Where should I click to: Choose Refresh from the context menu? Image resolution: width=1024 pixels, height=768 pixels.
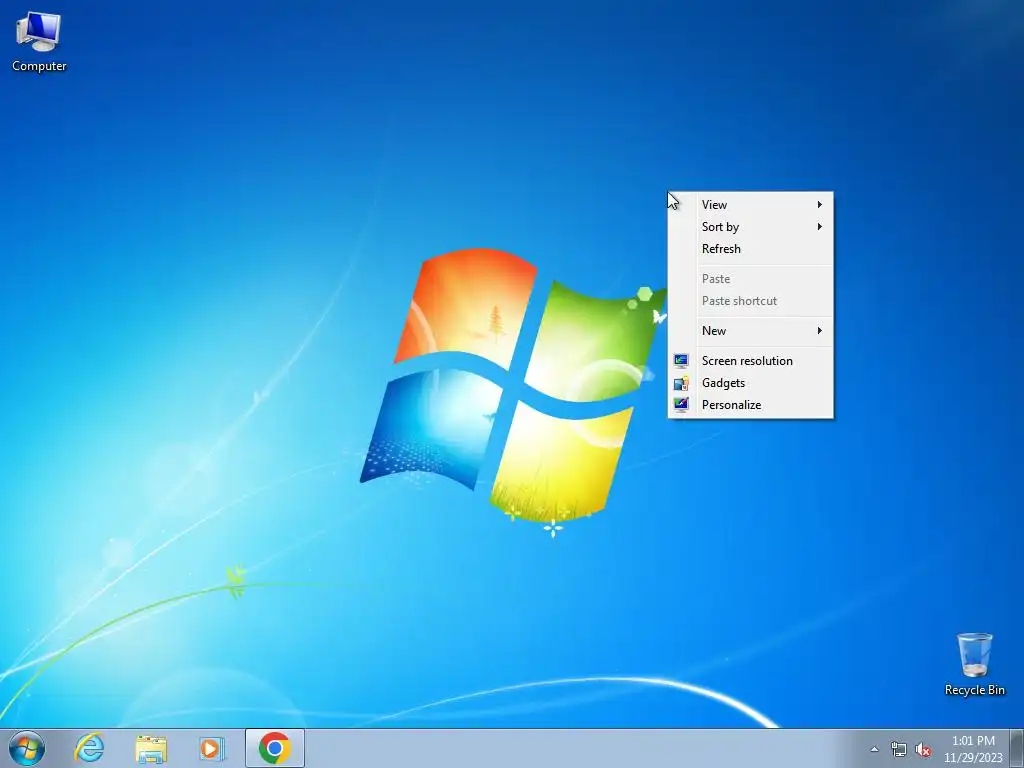coord(750,249)
